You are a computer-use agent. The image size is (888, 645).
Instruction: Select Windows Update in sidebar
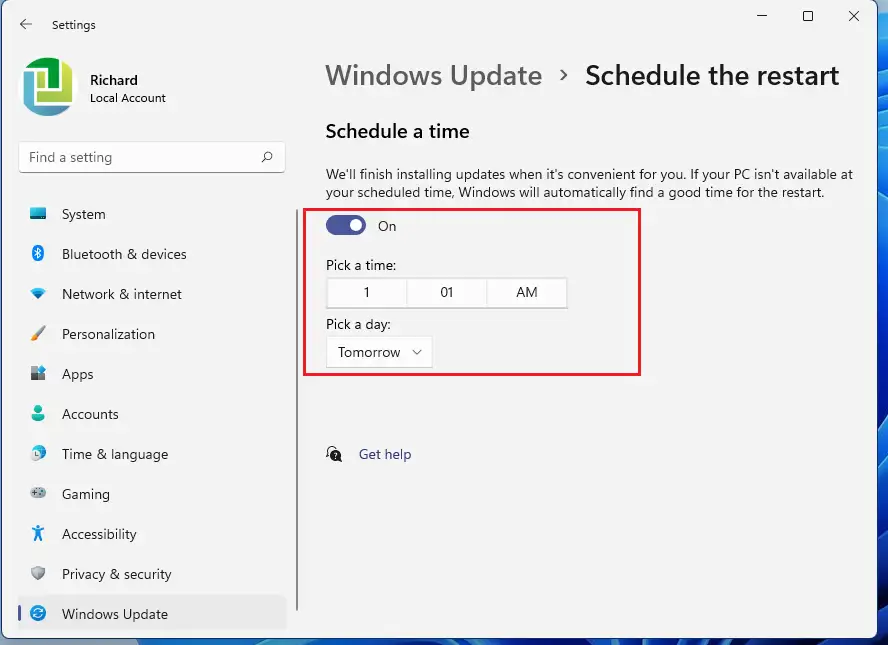pos(152,614)
